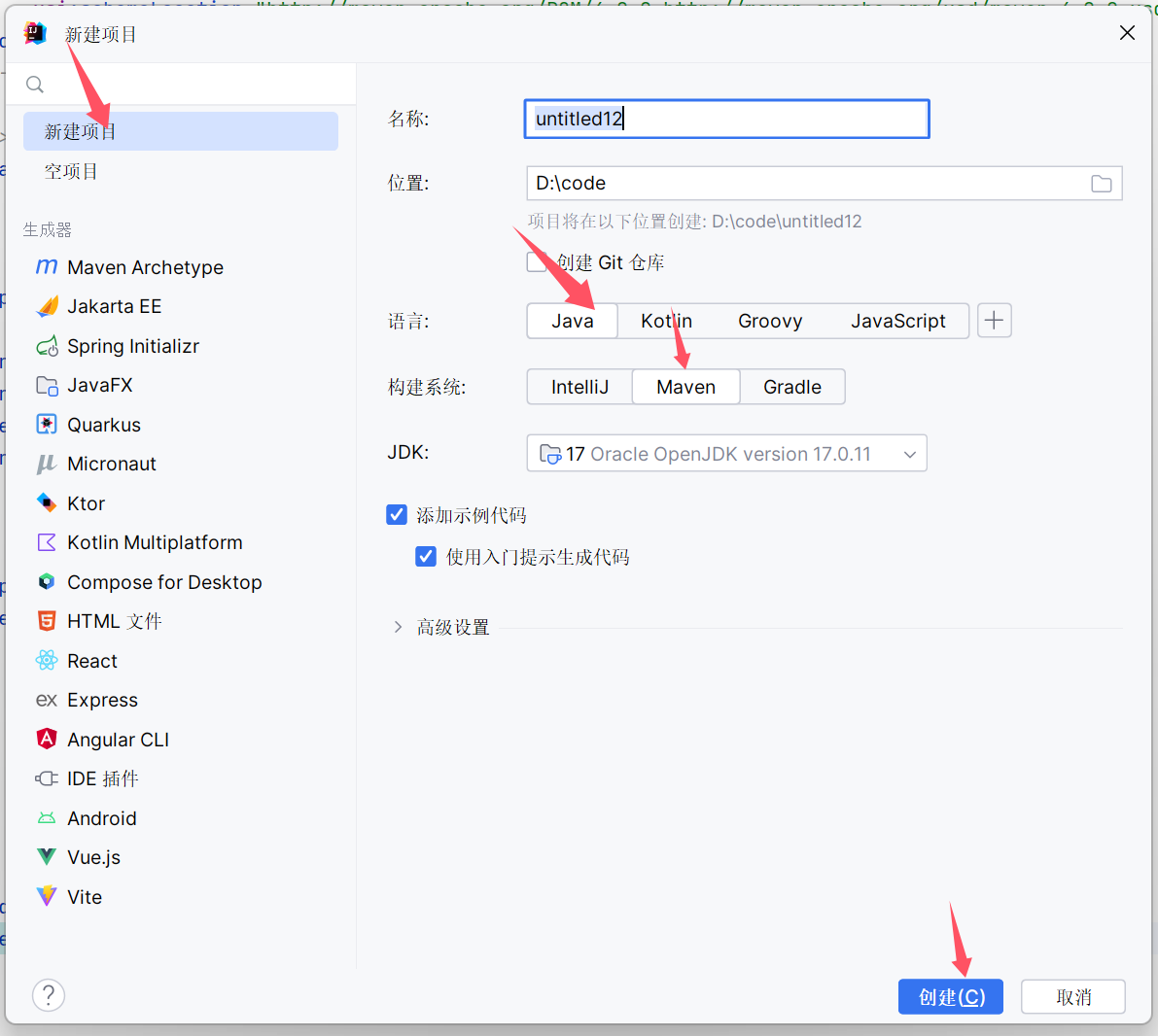This screenshot has height=1036, width=1158.
Task: Click the plus button to add a language
Action: coord(994,321)
